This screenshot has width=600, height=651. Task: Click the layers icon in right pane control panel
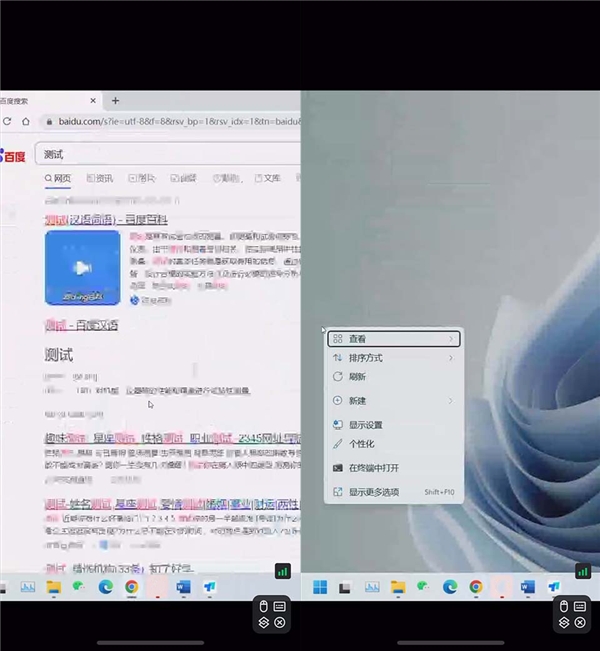564,622
